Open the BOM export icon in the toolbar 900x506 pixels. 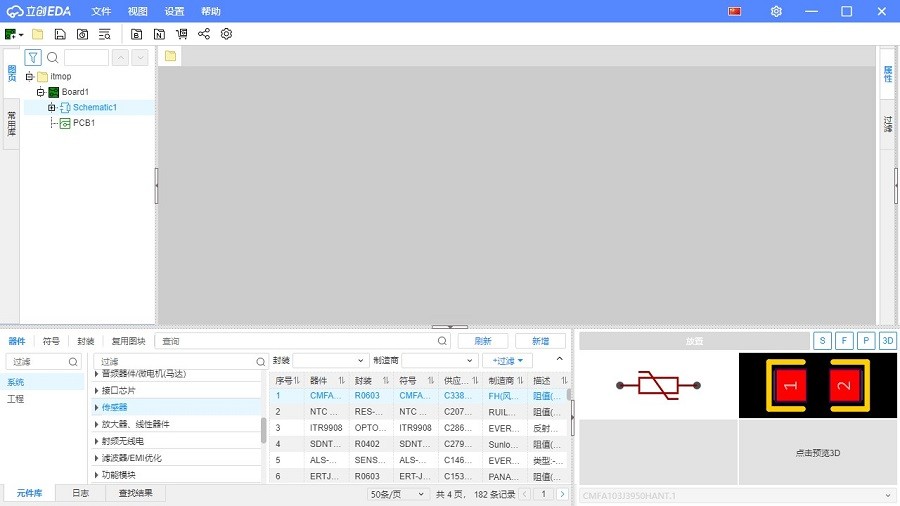tap(135, 34)
